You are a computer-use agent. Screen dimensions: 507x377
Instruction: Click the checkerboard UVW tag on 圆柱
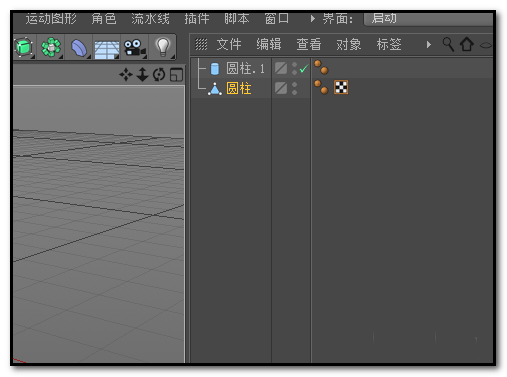click(x=341, y=87)
